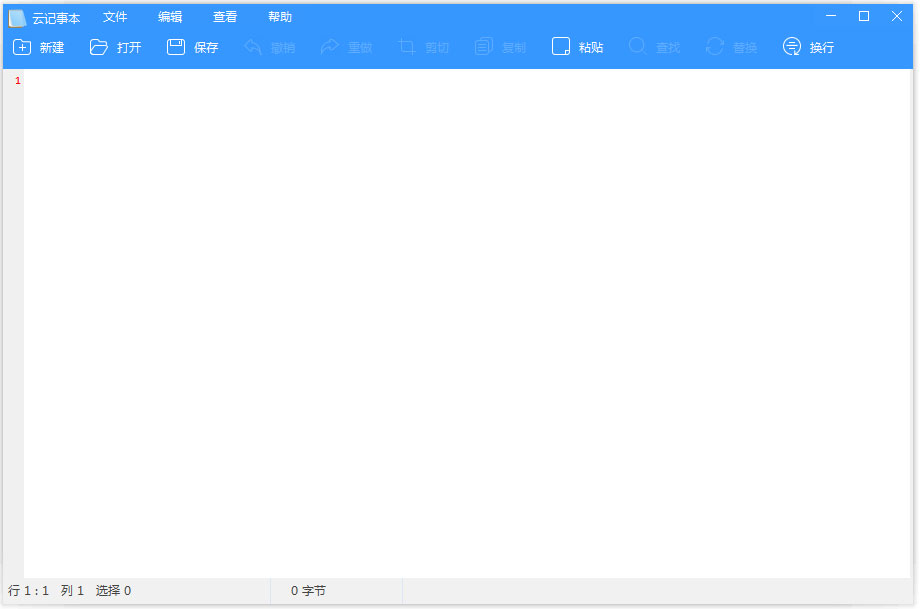Click the 新建 (New) toolbar icon
Viewport: 920px width, 609px height.
22,47
